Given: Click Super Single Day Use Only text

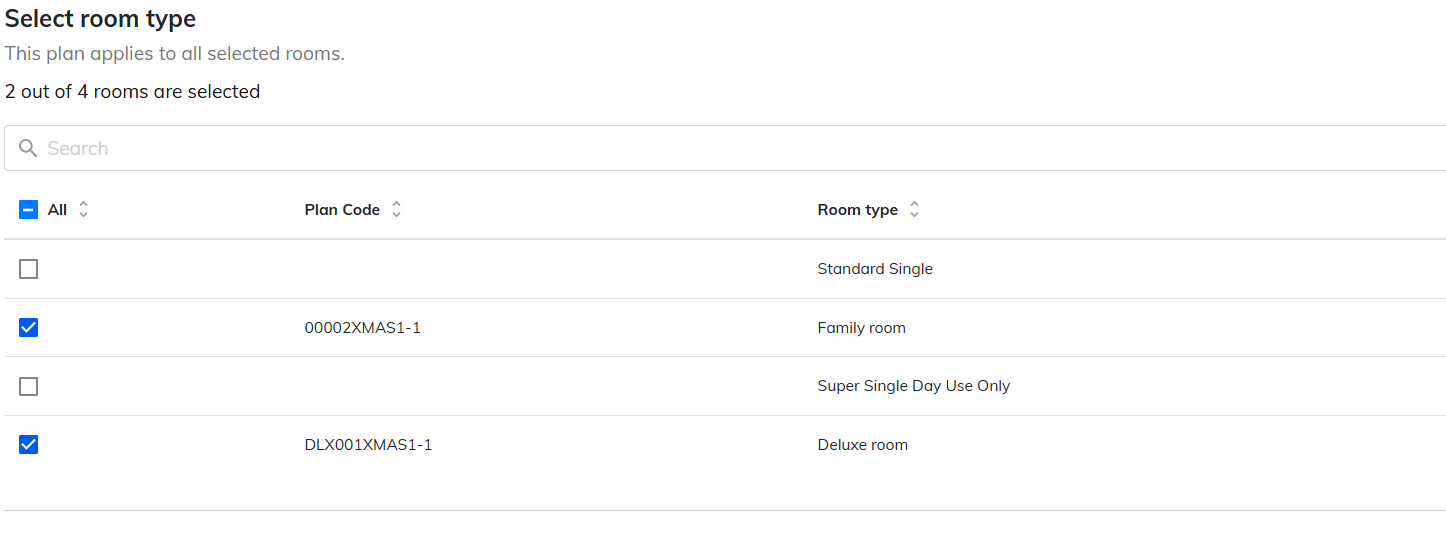Looking at the screenshot, I should [913, 386].
